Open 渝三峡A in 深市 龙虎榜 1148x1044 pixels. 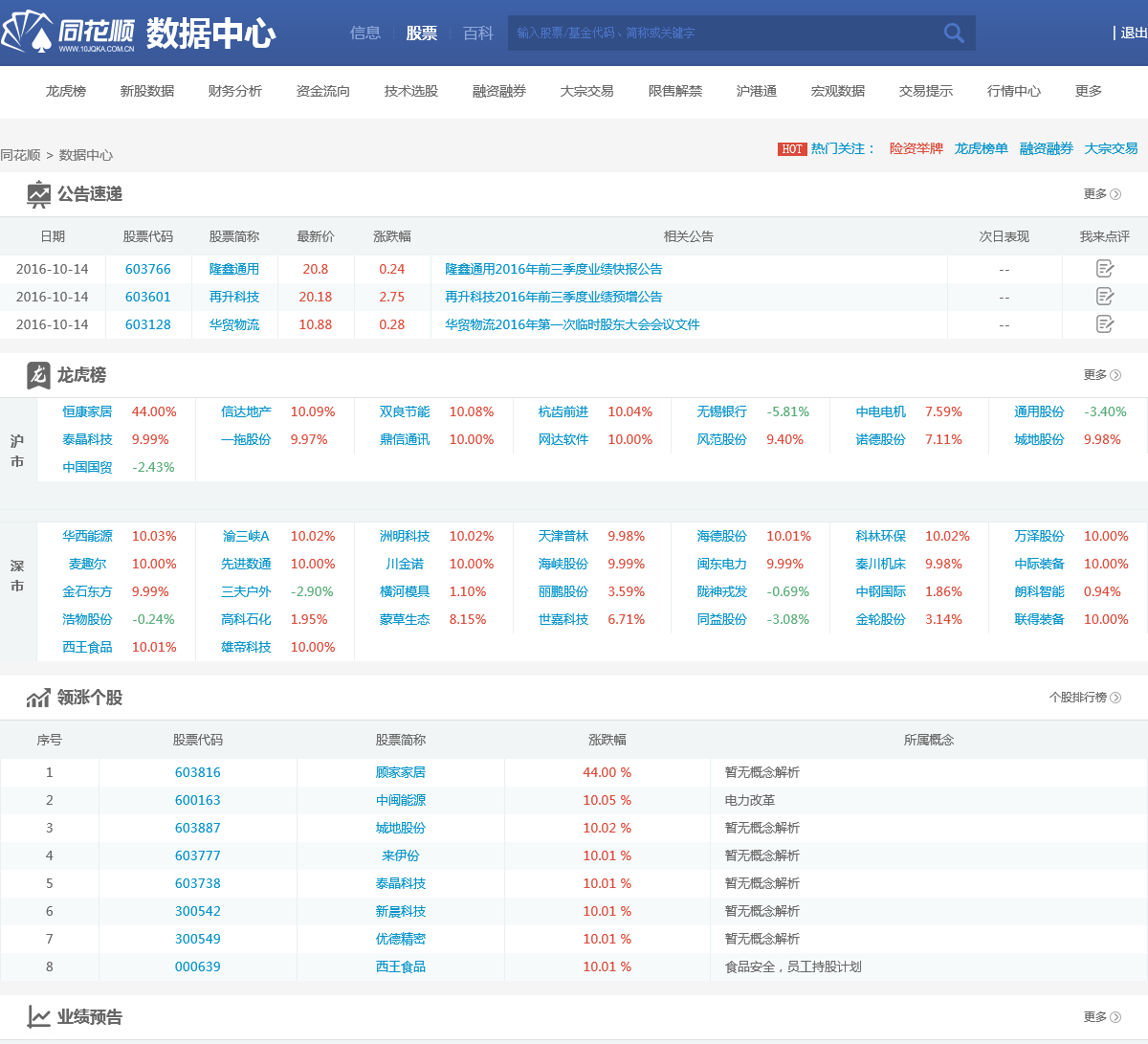[x=246, y=536]
